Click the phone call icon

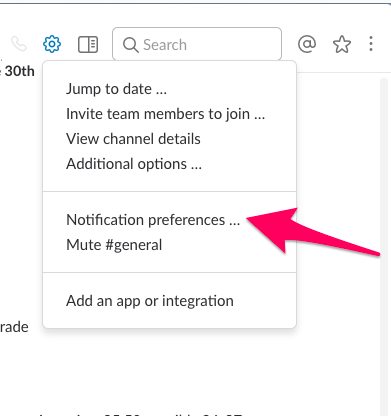[x=19, y=44]
